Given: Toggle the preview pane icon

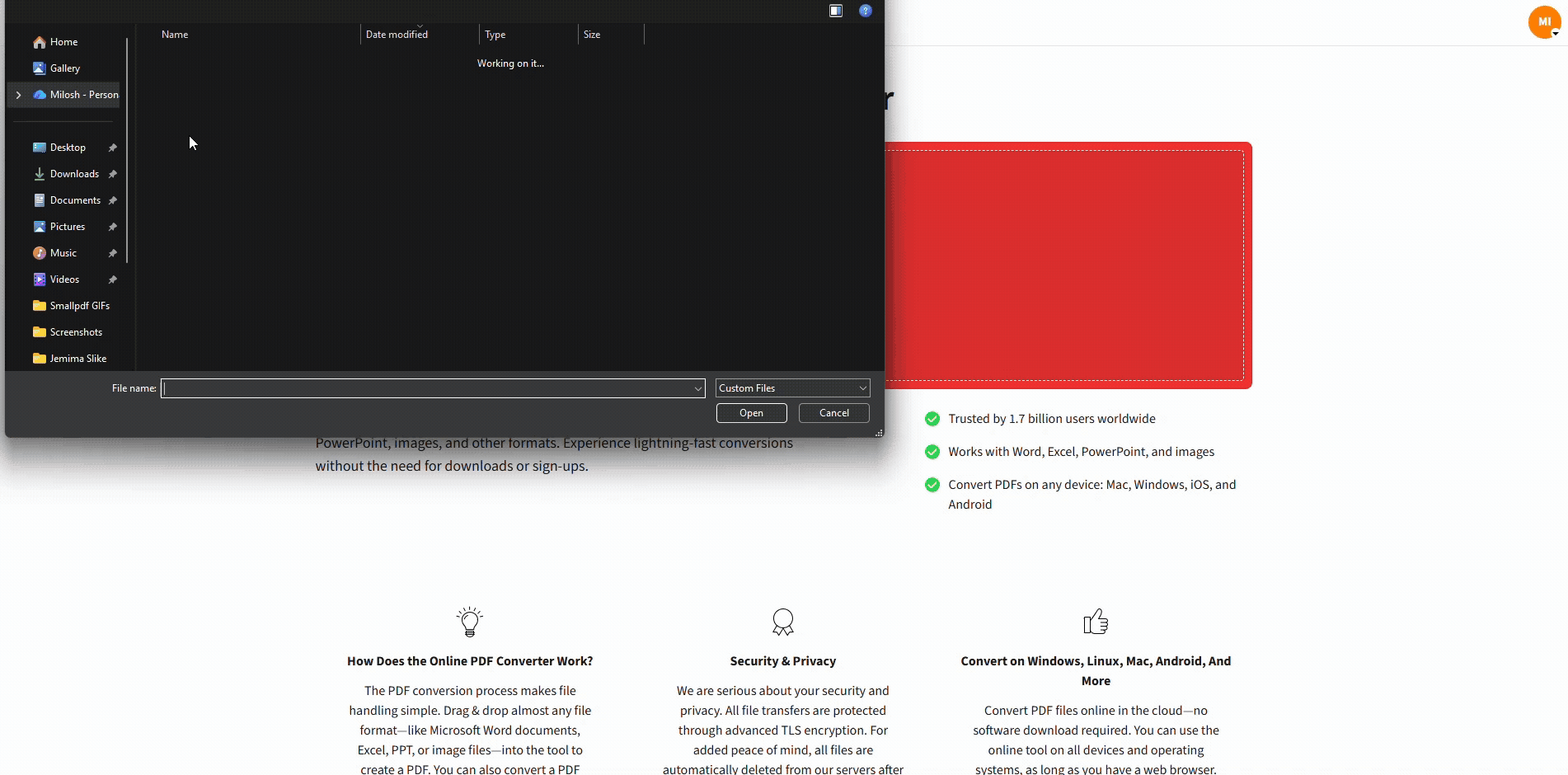Looking at the screenshot, I should 835,11.
